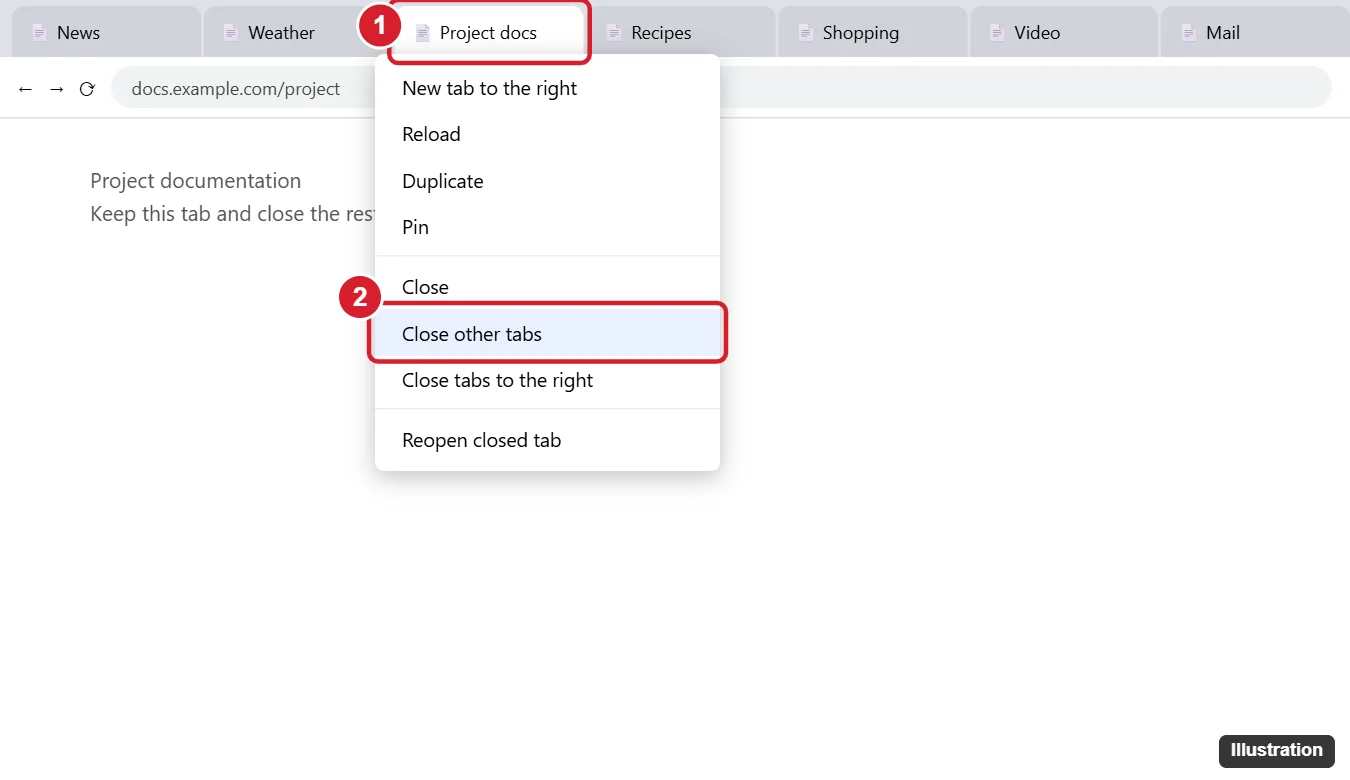Click the Mail tab page icon
Viewport: 1350px width, 780px height.
[1189, 33]
